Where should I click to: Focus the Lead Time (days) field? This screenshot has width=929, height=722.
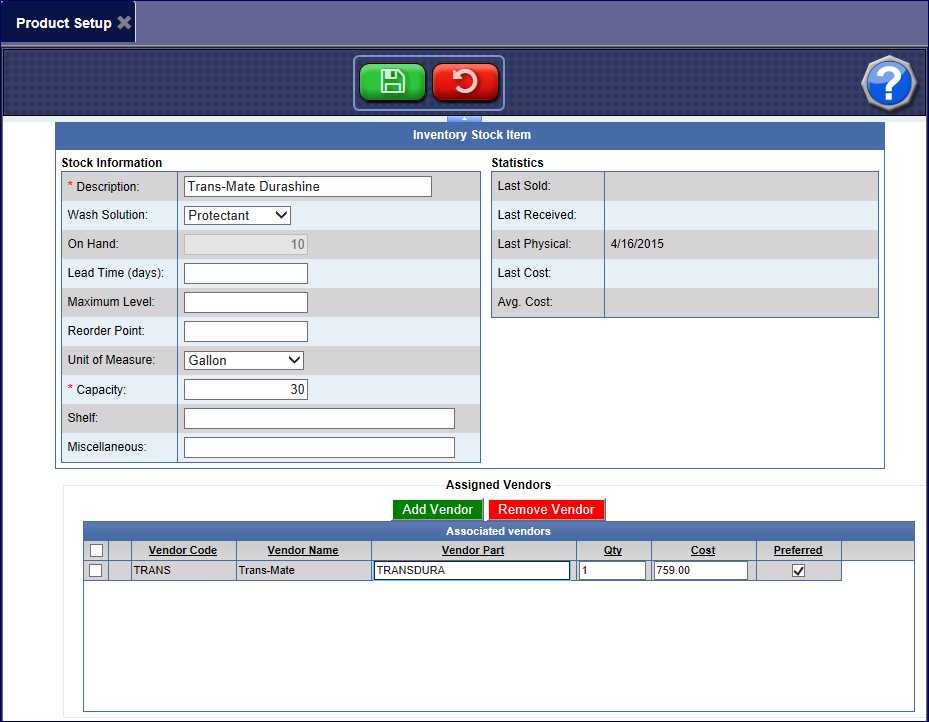tap(246, 273)
